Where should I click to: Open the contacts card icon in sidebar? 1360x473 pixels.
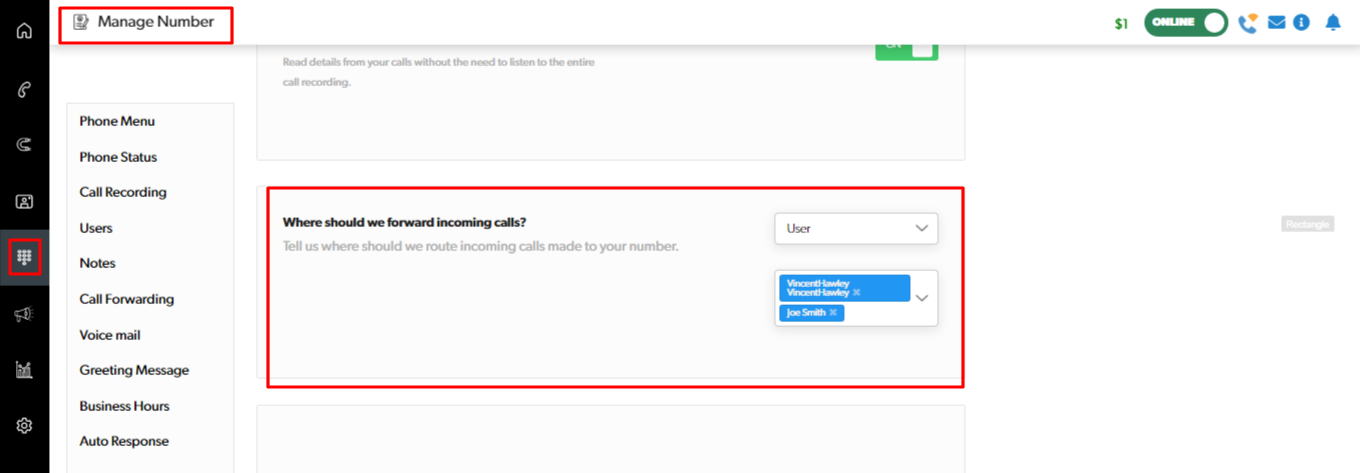click(x=24, y=201)
